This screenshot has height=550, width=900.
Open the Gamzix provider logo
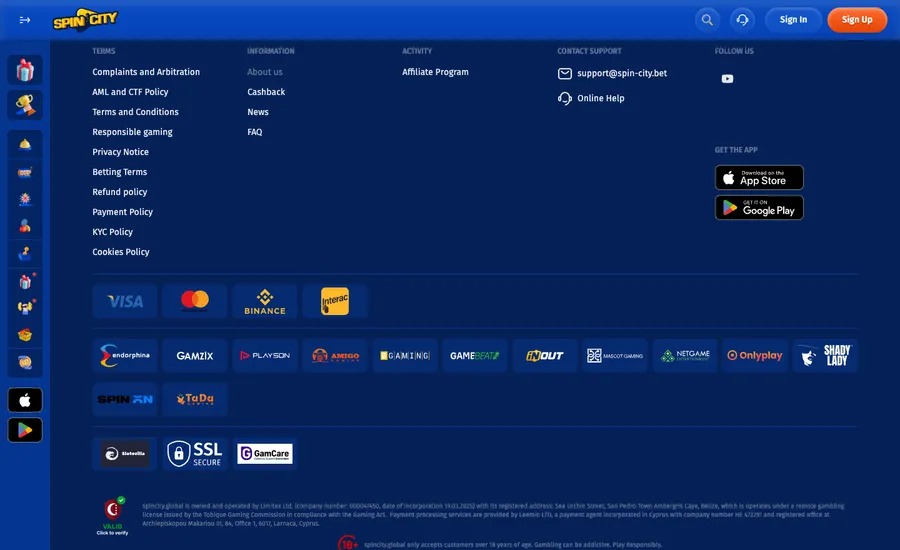195,356
